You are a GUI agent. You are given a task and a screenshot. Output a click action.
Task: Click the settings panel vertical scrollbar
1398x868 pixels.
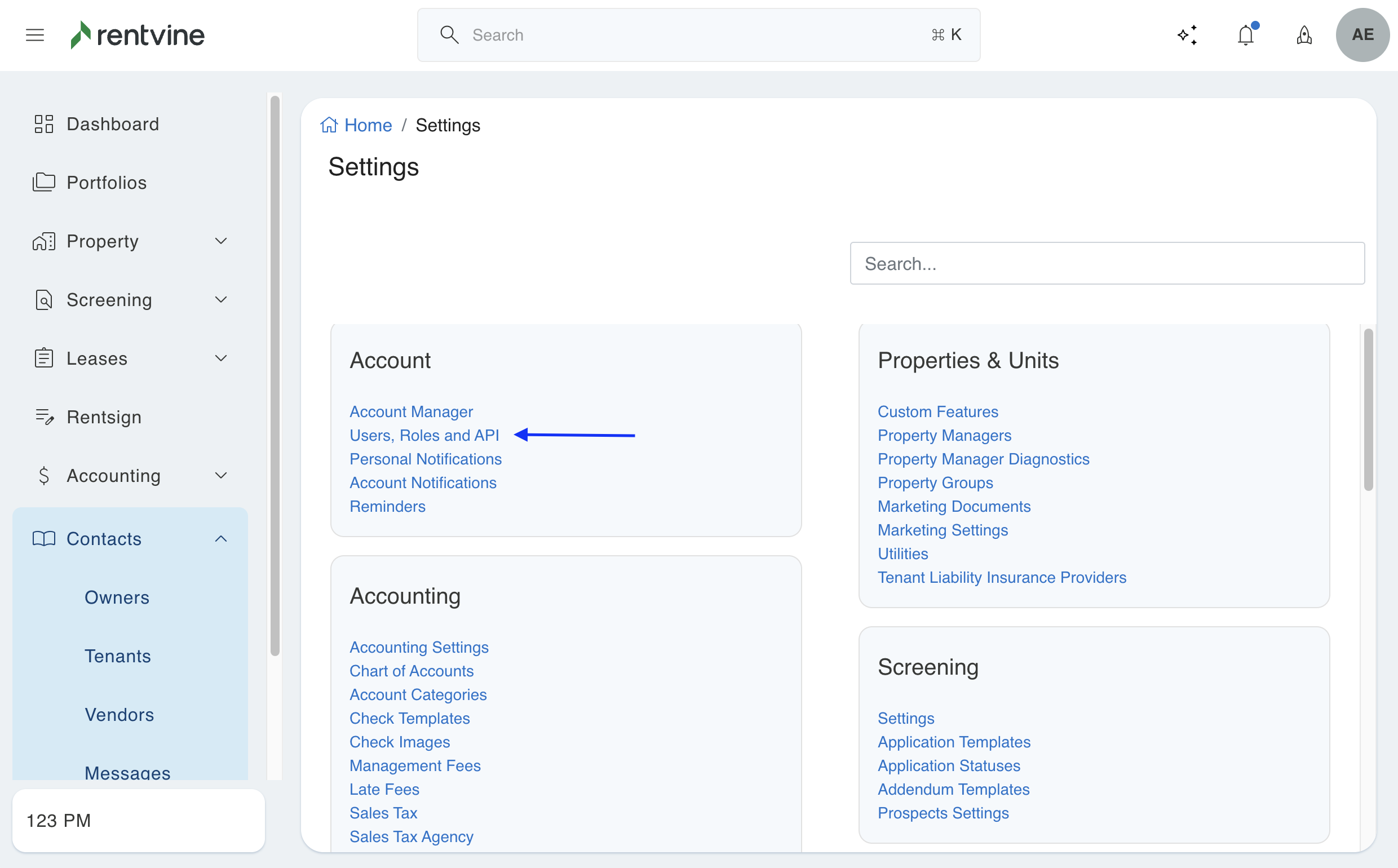pyautogui.click(x=1368, y=410)
